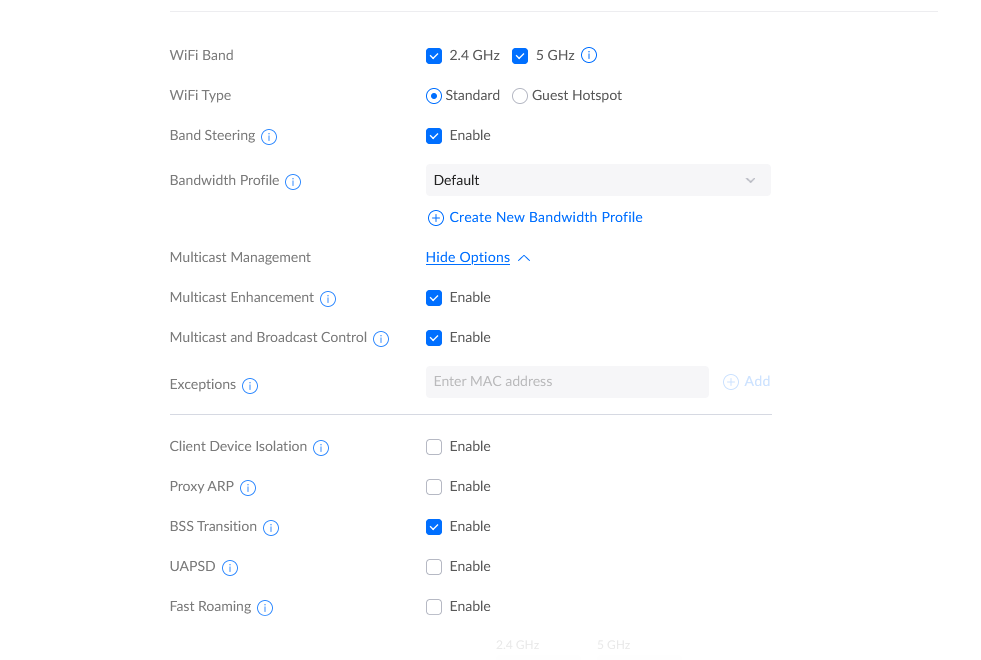Screen dimensions: 981x660
Task: Open Band Steering info tooltip icon
Action: [x=269, y=137]
